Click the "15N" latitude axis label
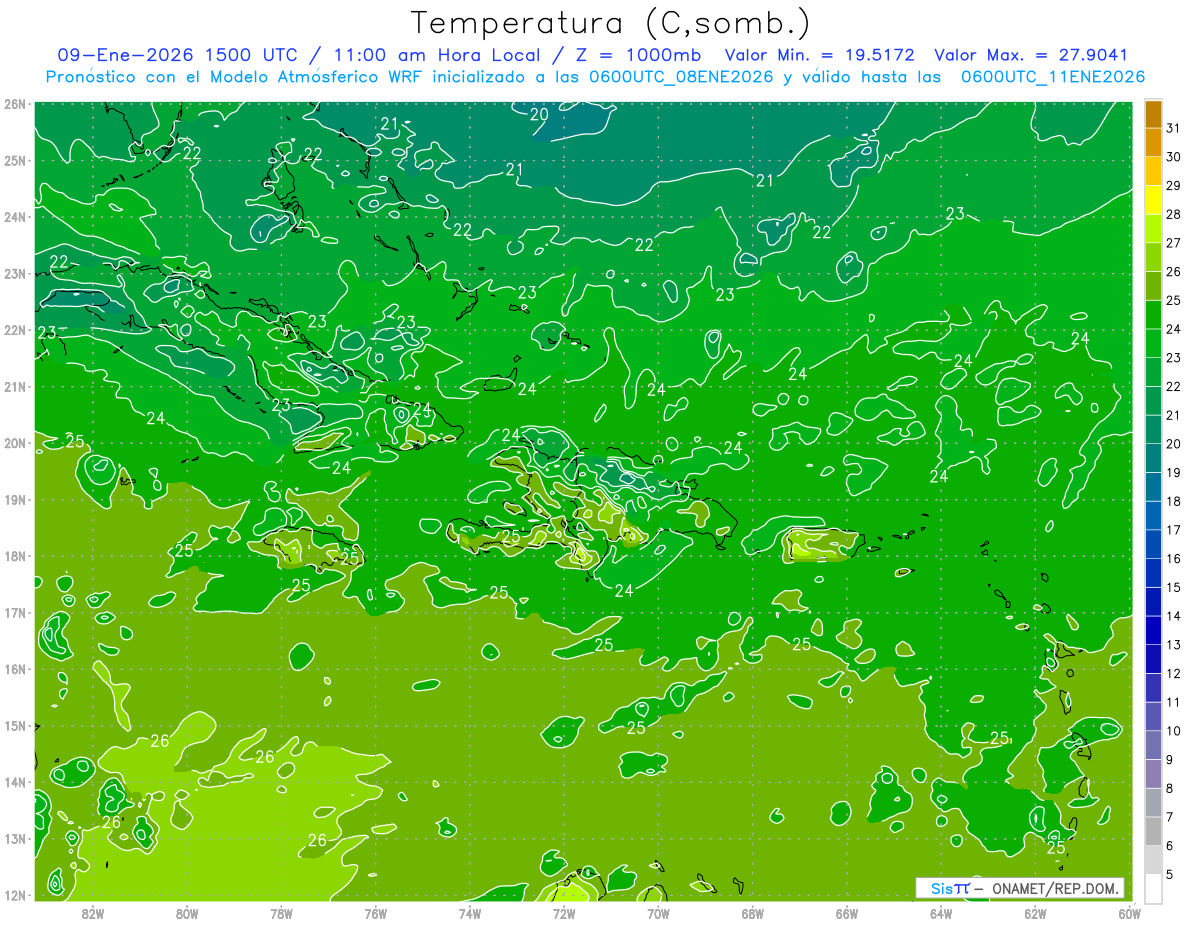Screen dimensions: 1200x927 (x=15, y=725)
